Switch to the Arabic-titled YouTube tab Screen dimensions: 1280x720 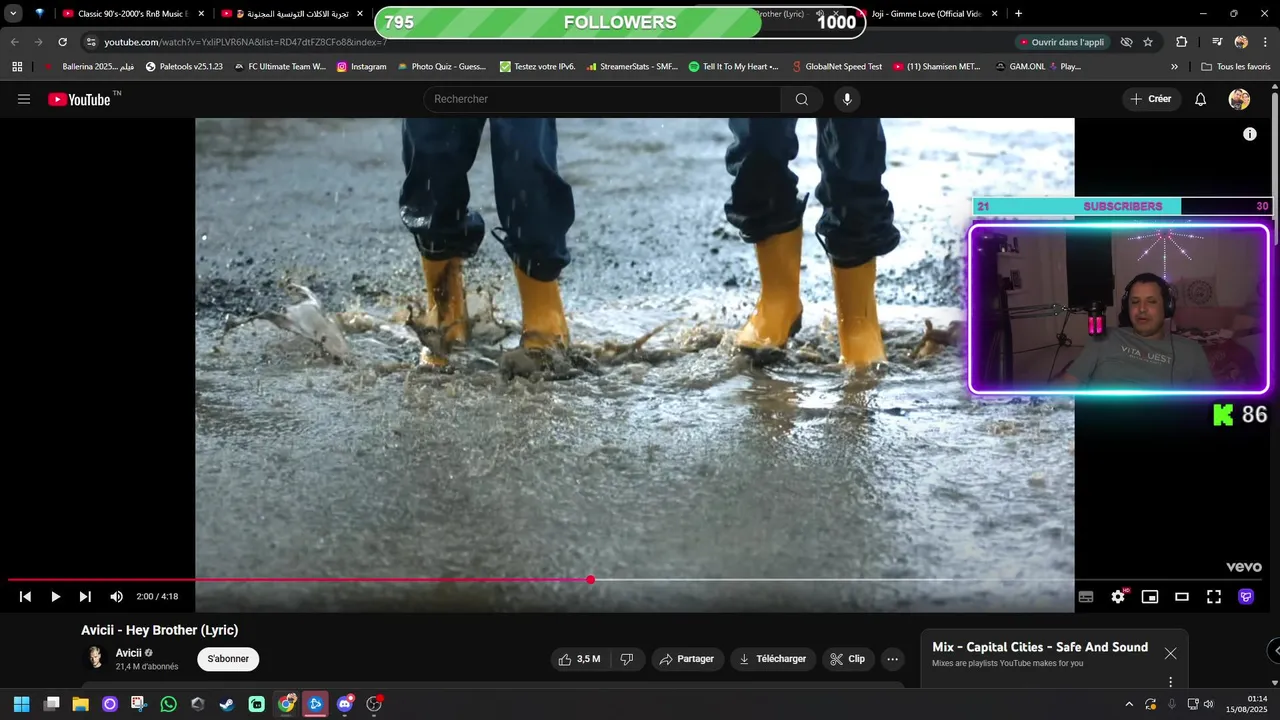[292, 14]
